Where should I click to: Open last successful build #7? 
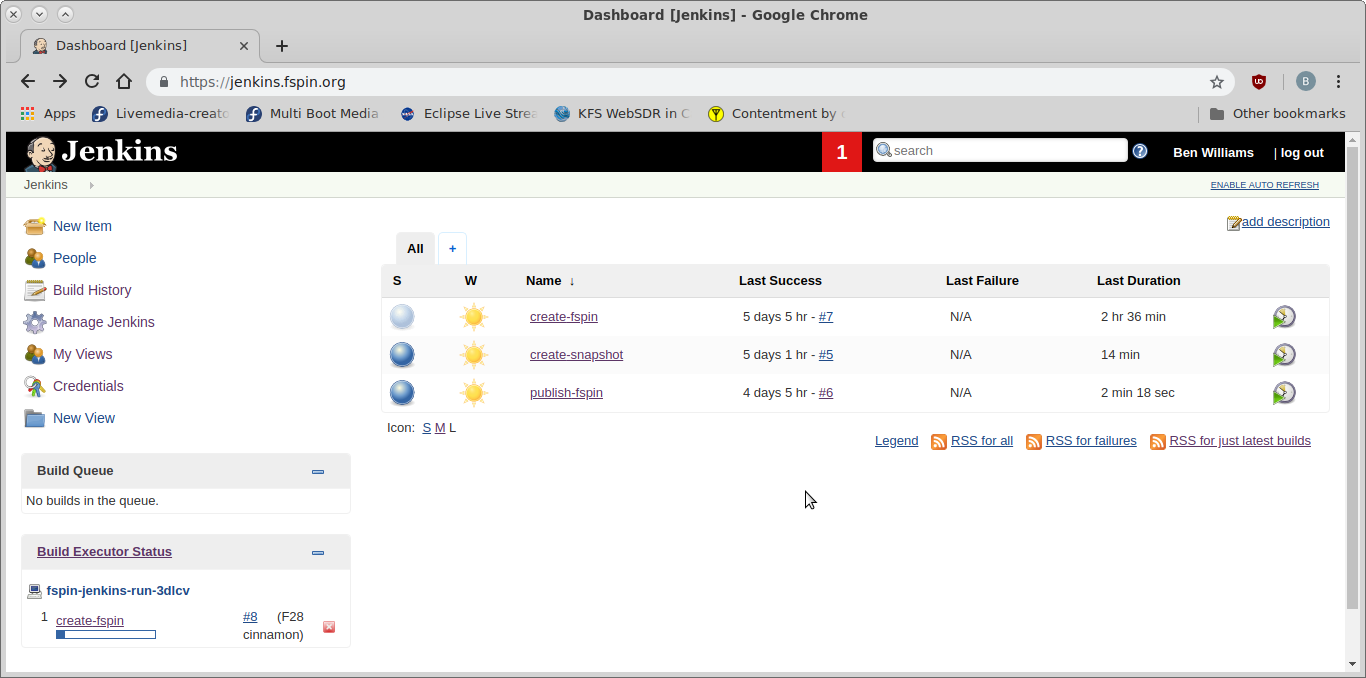click(826, 317)
